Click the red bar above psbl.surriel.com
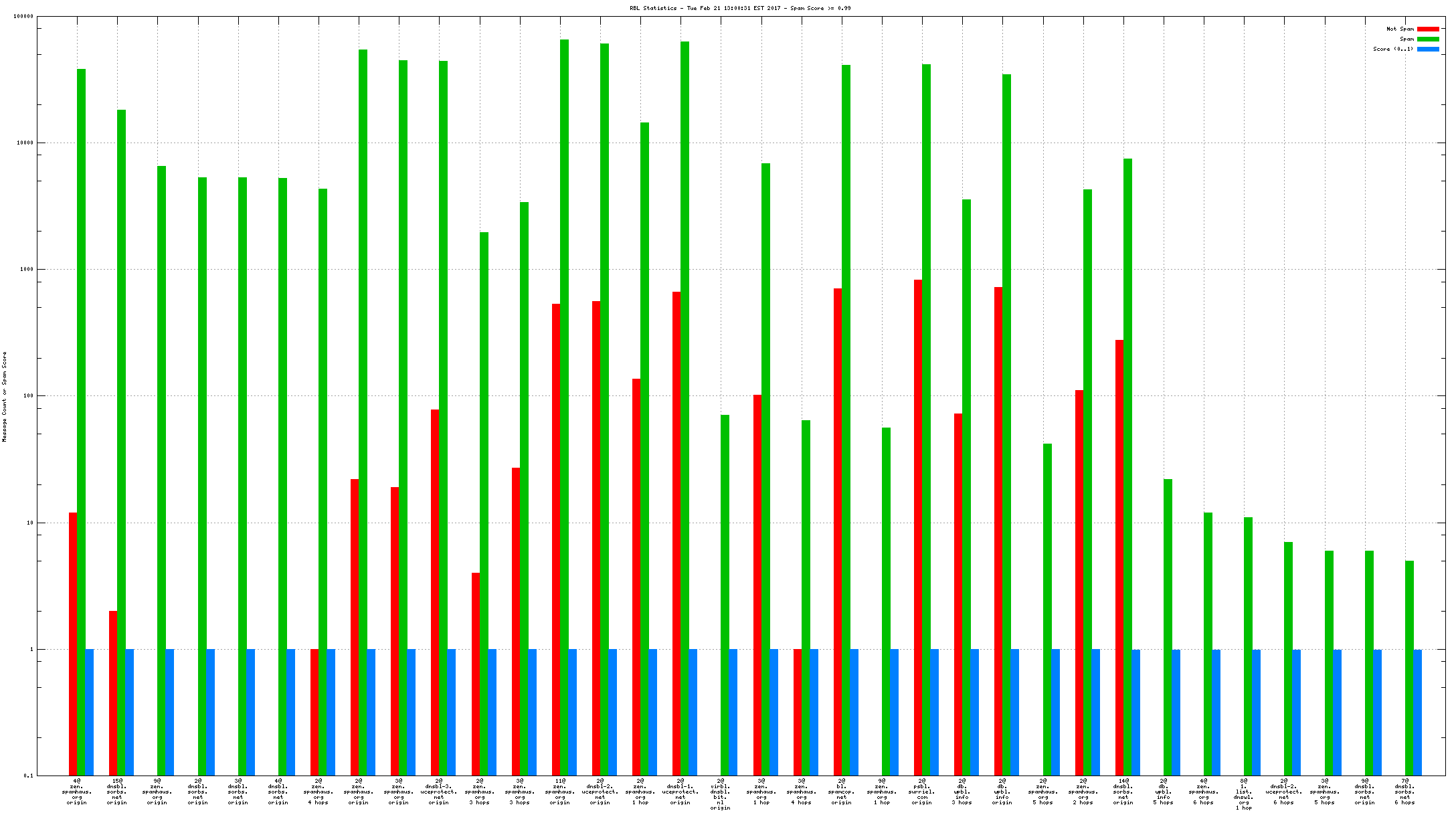 (918, 527)
